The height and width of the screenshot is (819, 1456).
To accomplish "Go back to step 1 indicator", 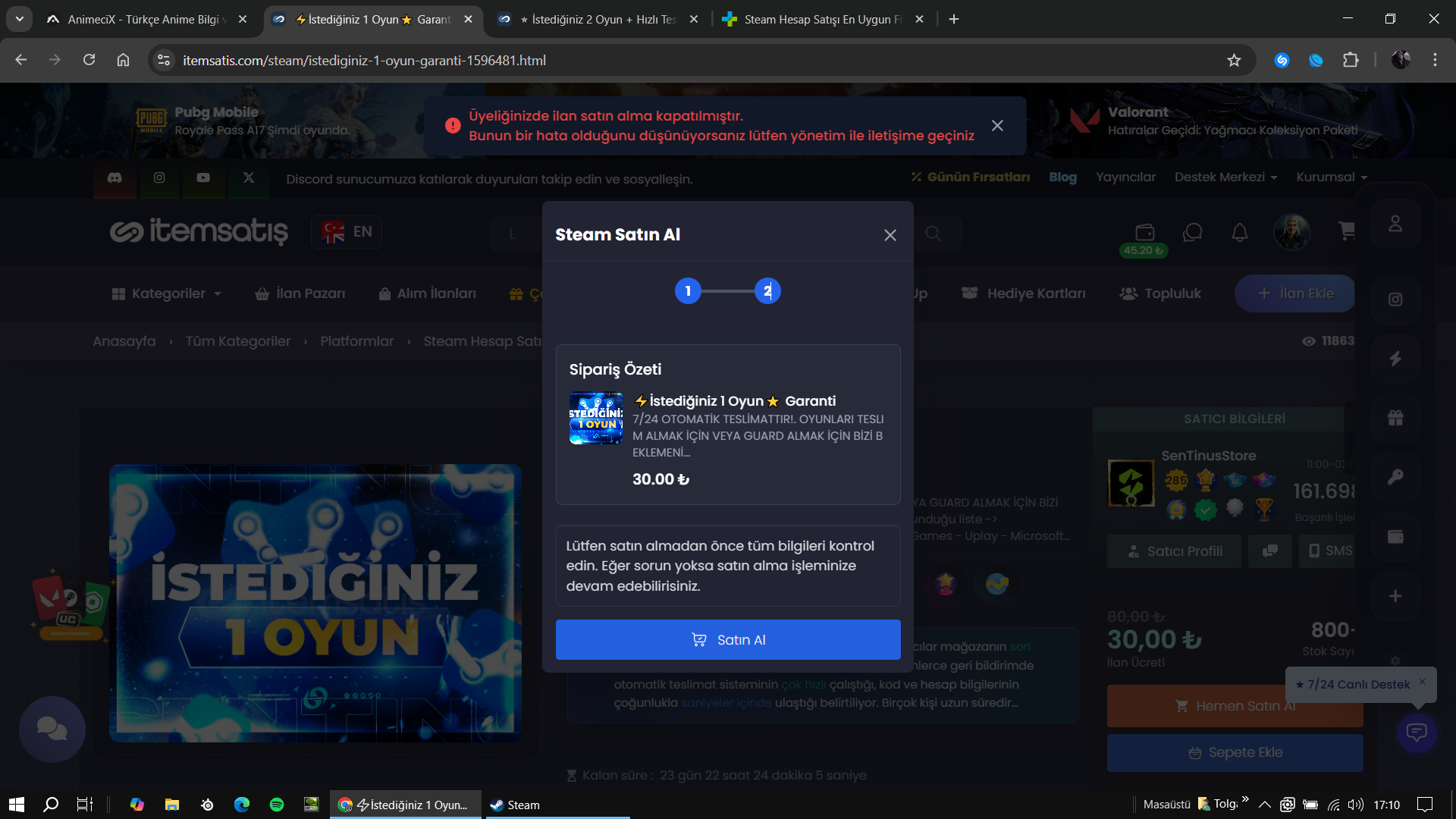I will (688, 291).
